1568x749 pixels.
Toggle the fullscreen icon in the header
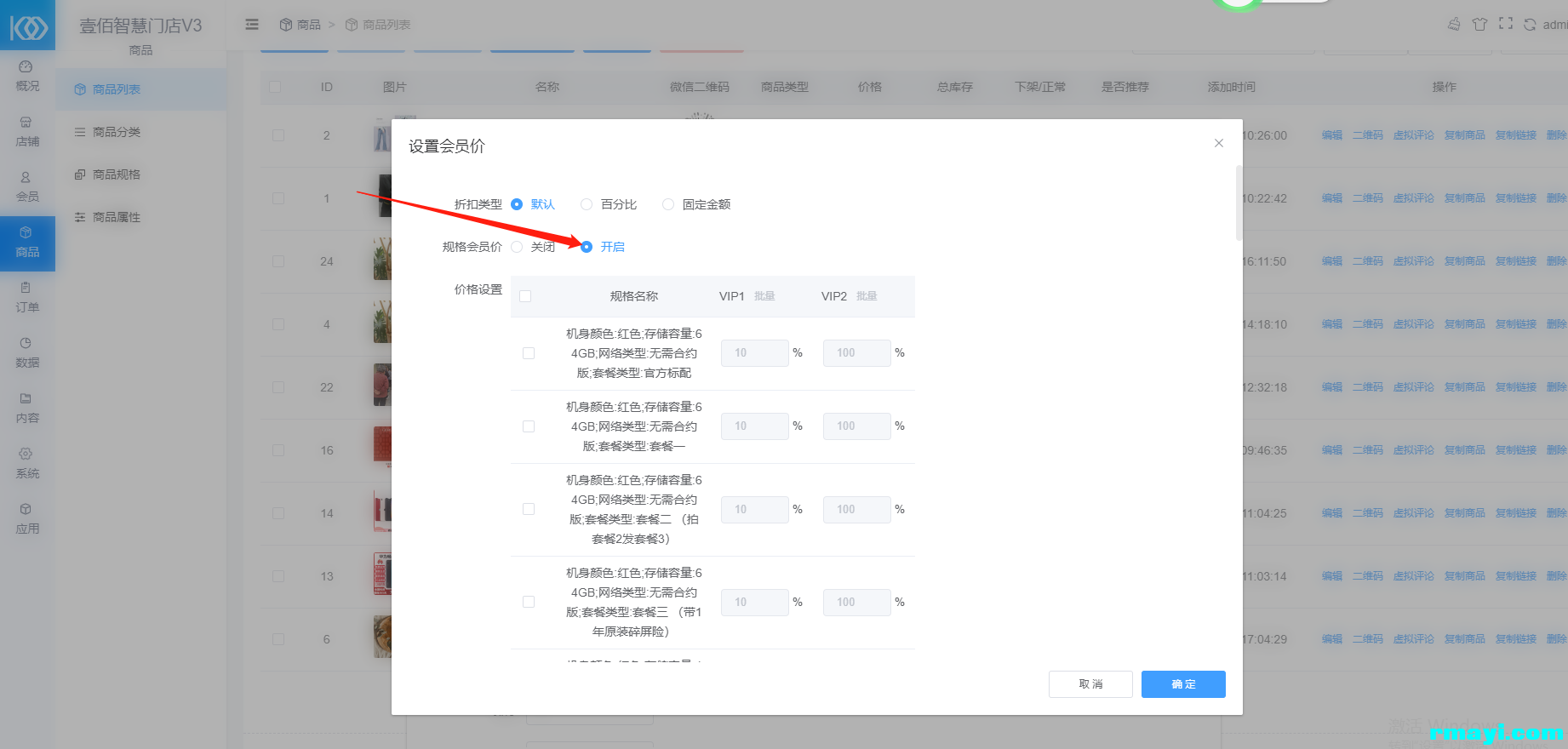pos(1506,24)
